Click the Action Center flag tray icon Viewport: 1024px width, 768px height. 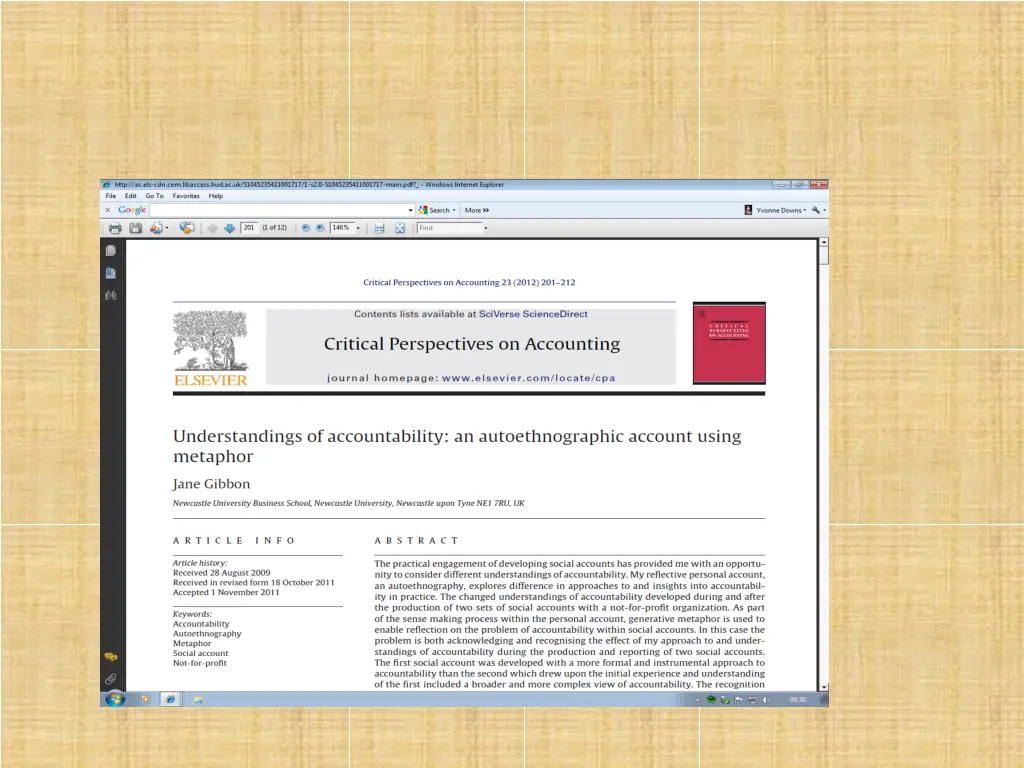[x=739, y=699]
